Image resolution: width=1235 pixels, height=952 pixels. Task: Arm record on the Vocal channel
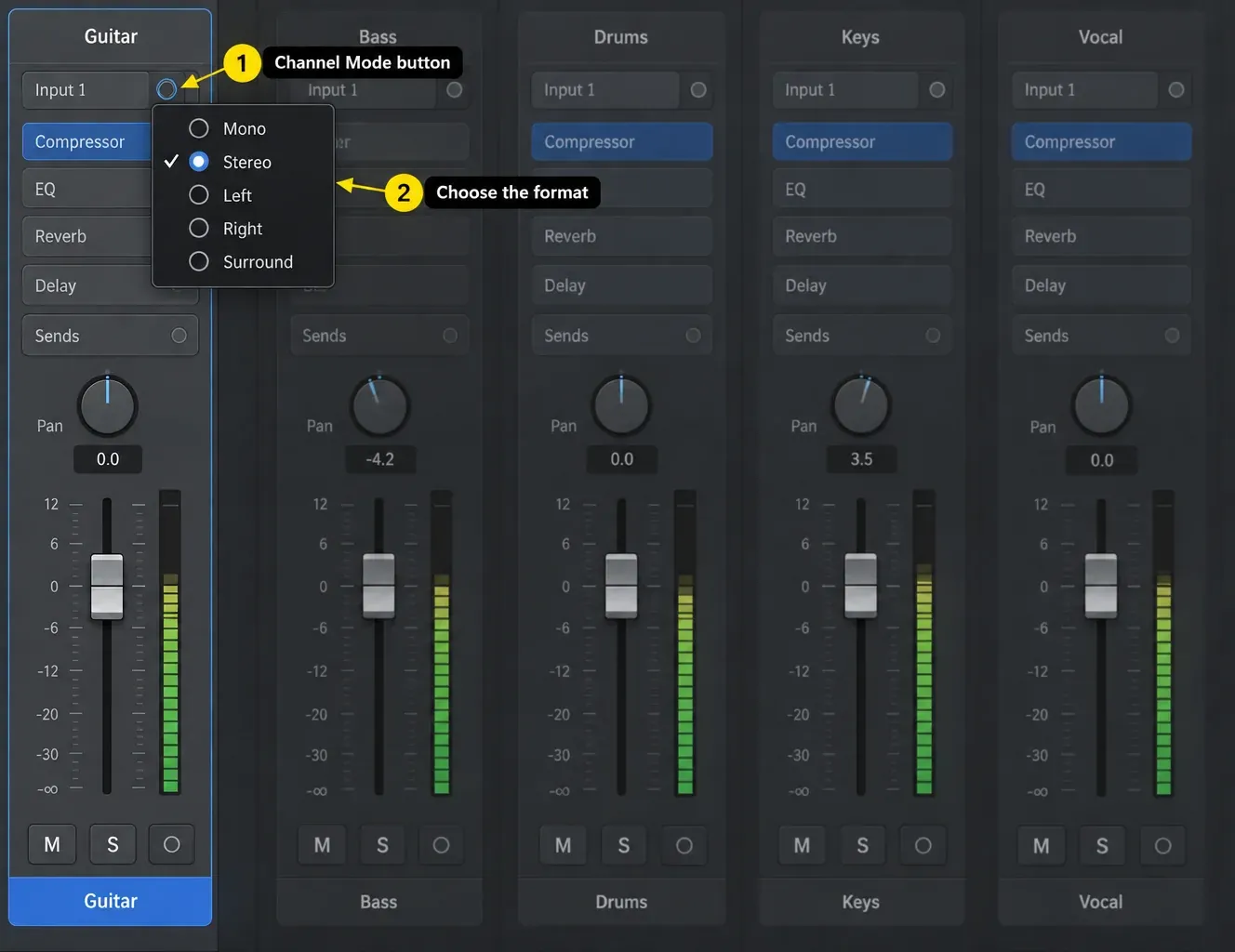(1162, 845)
